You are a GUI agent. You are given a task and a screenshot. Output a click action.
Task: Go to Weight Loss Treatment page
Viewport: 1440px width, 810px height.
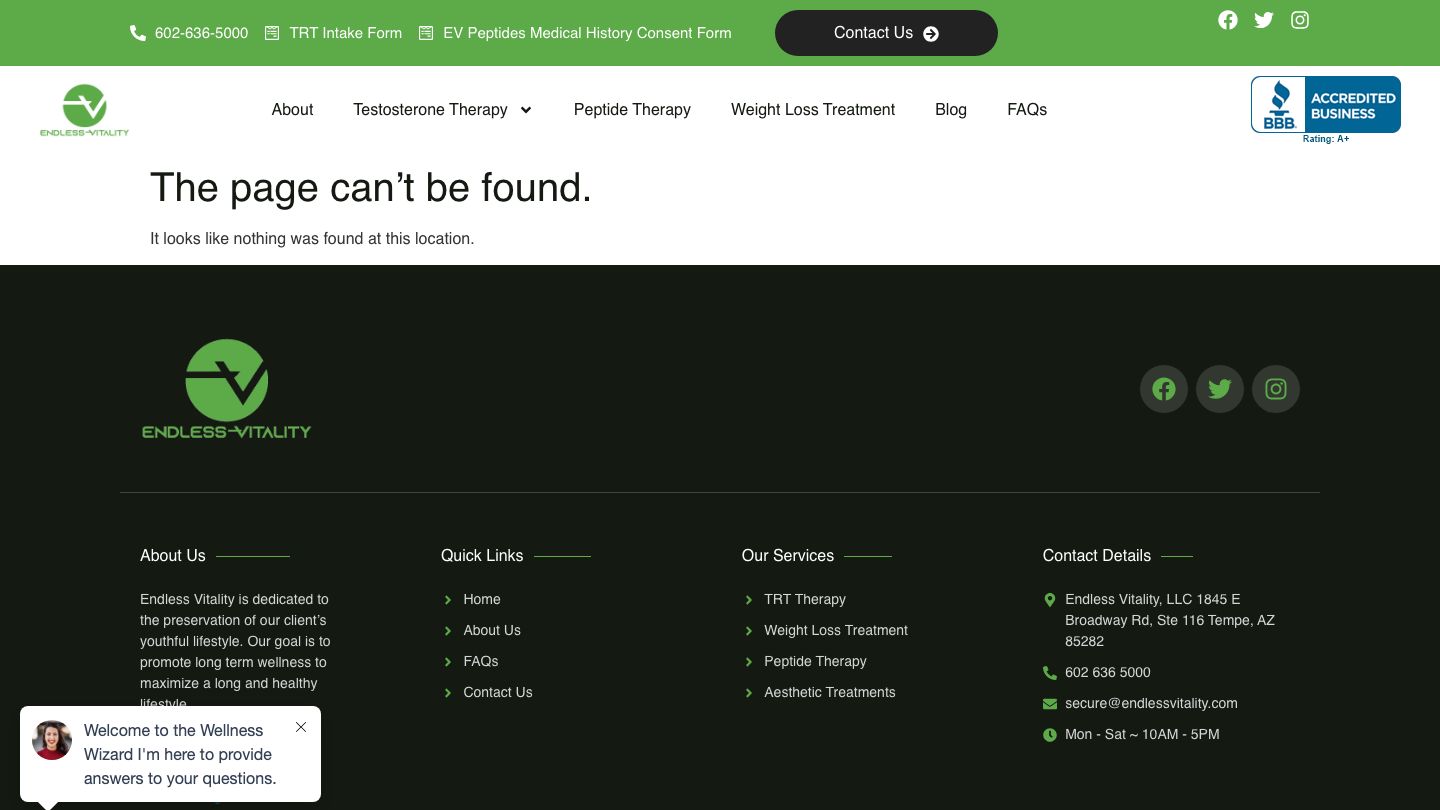[812, 110]
